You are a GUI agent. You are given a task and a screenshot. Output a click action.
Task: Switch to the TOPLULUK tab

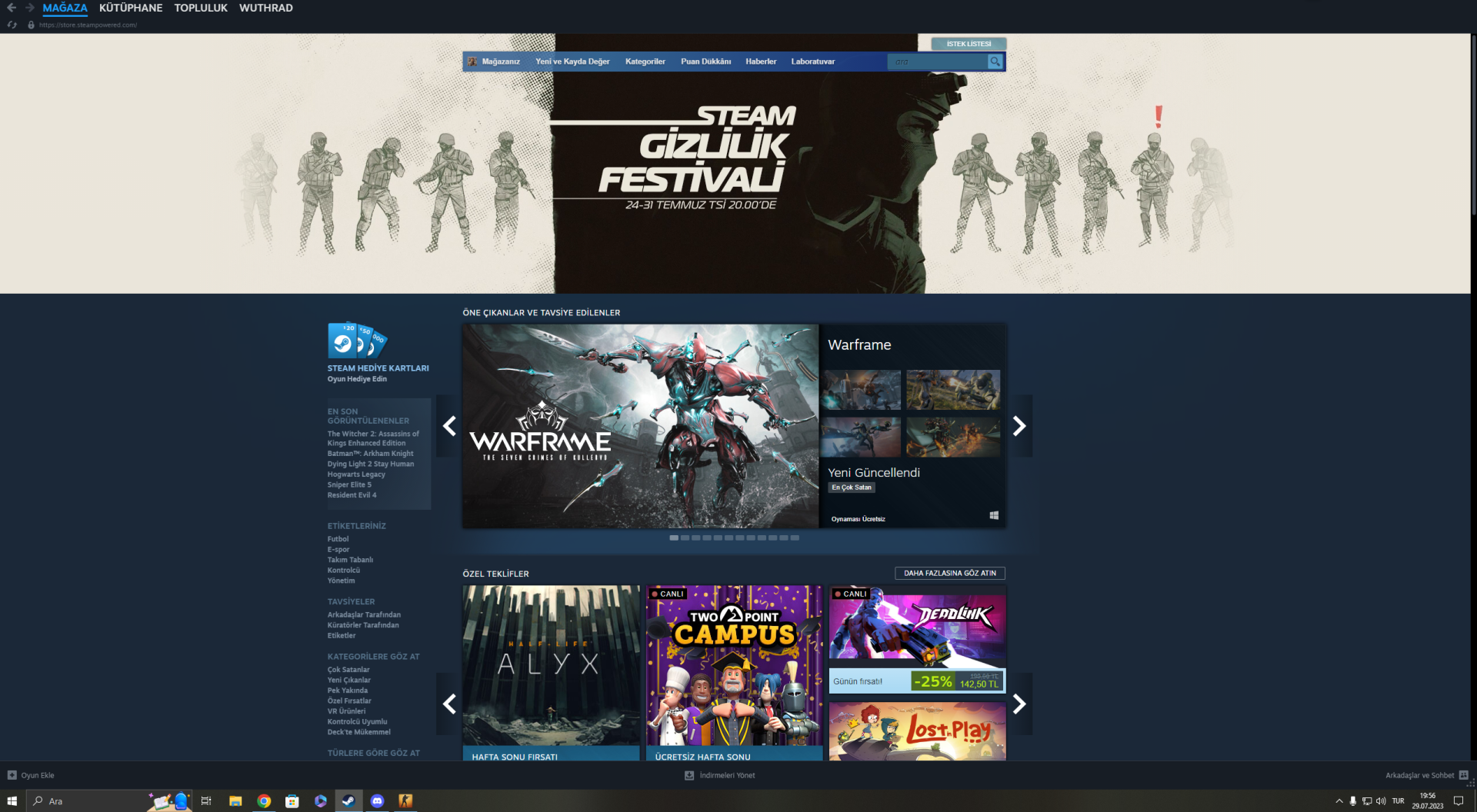[x=201, y=8]
